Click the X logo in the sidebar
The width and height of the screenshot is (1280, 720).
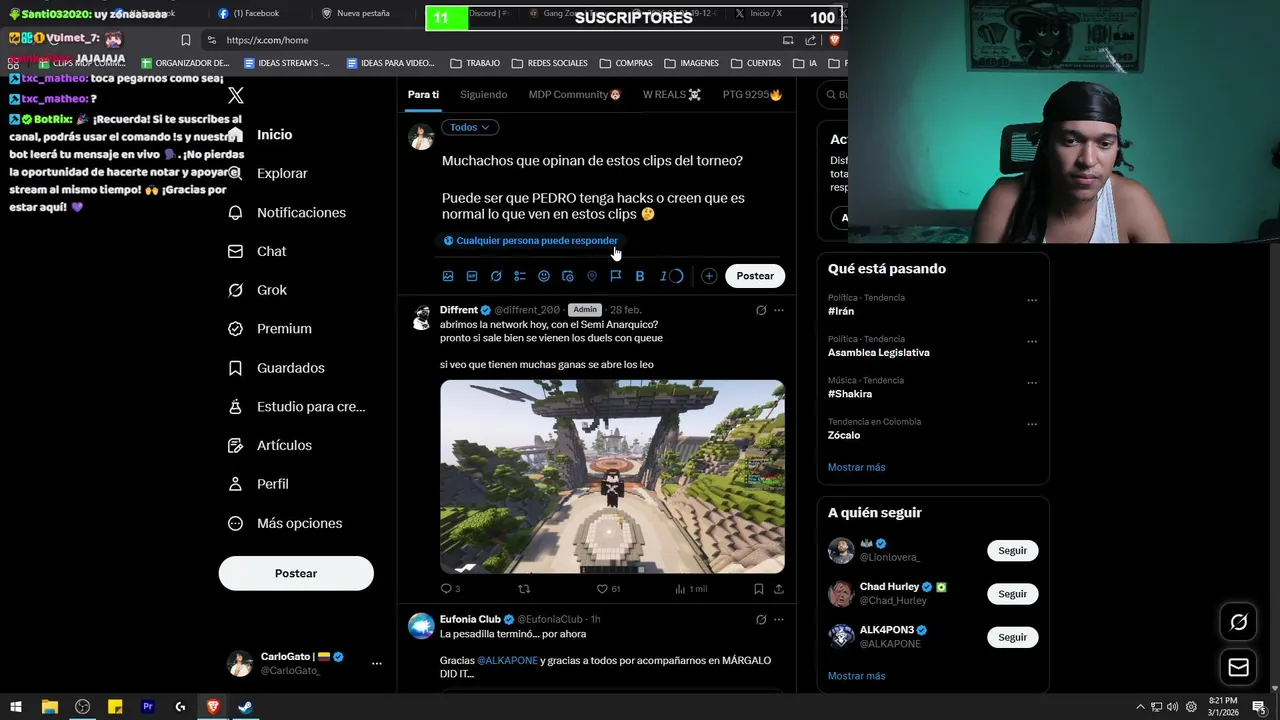click(x=236, y=96)
